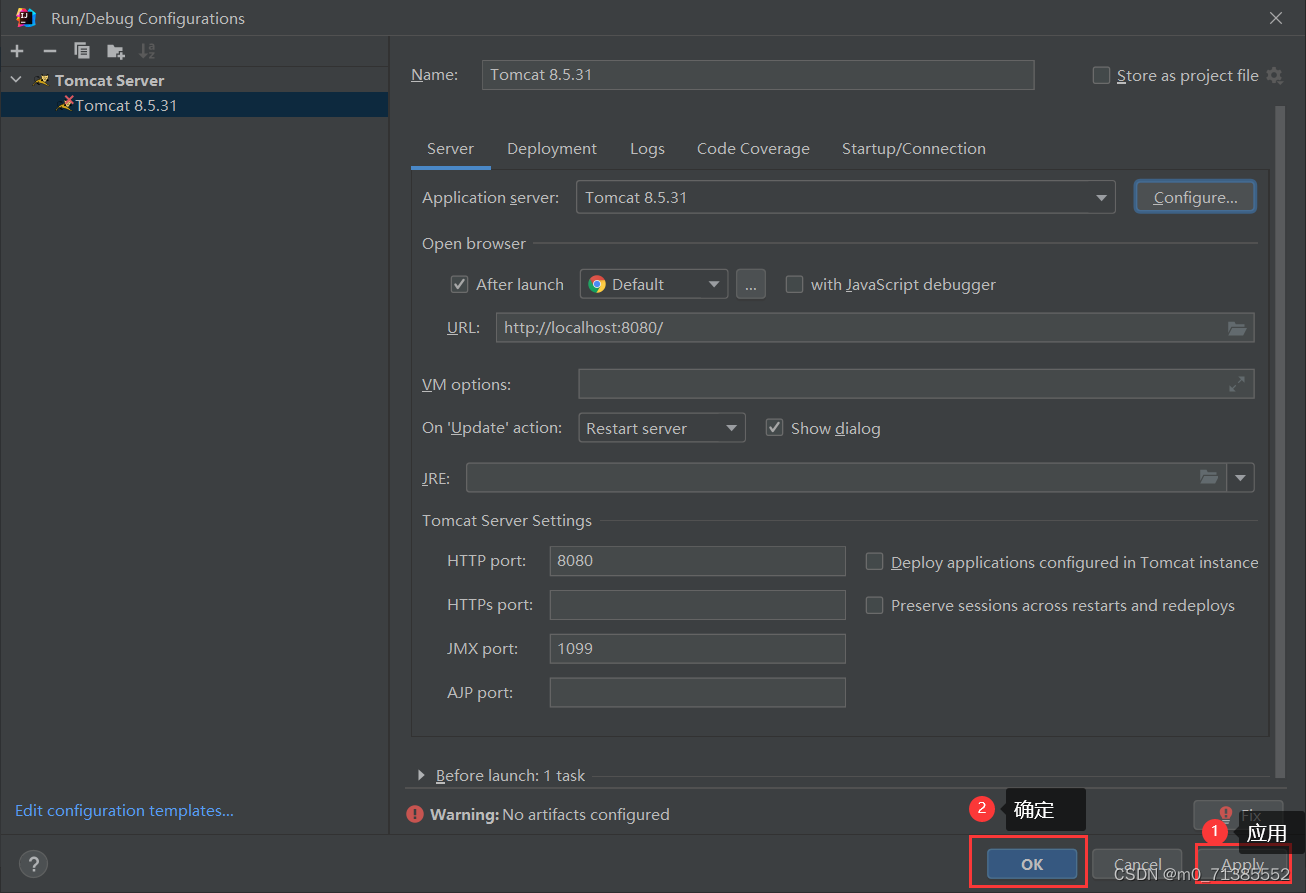This screenshot has width=1306, height=893.
Task: Select Tomcat 8.5.31 in the configuration tree
Action: (194, 105)
